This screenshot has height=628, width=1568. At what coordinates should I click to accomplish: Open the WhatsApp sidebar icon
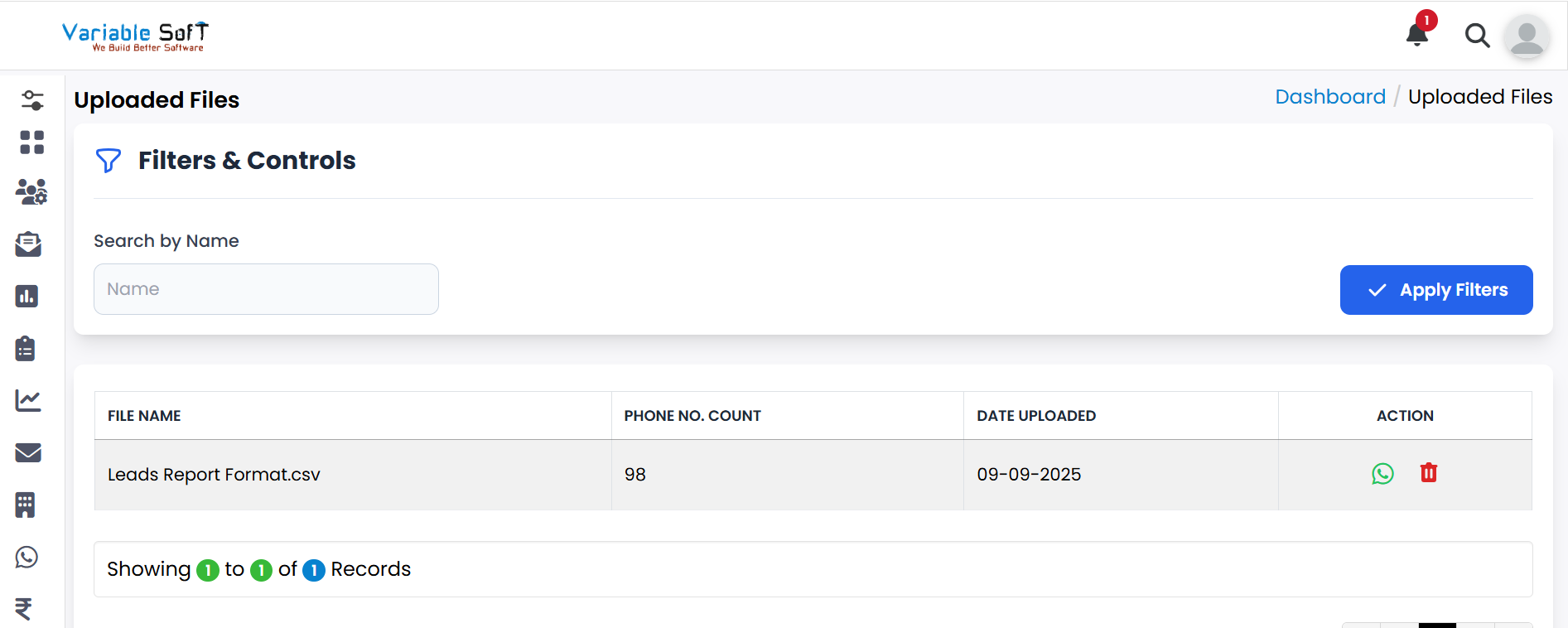27,557
